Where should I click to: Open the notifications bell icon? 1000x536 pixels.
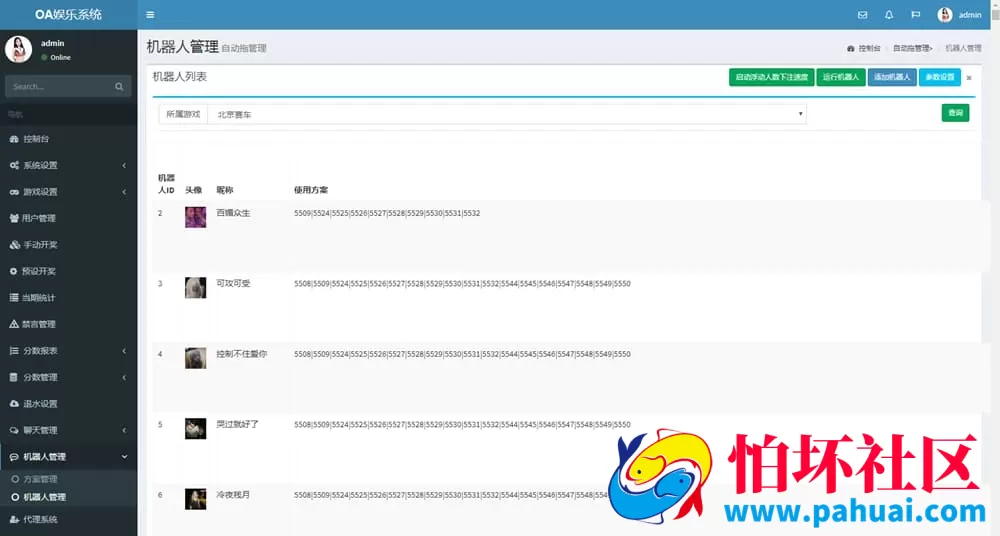pyautogui.click(x=889, y=15)
